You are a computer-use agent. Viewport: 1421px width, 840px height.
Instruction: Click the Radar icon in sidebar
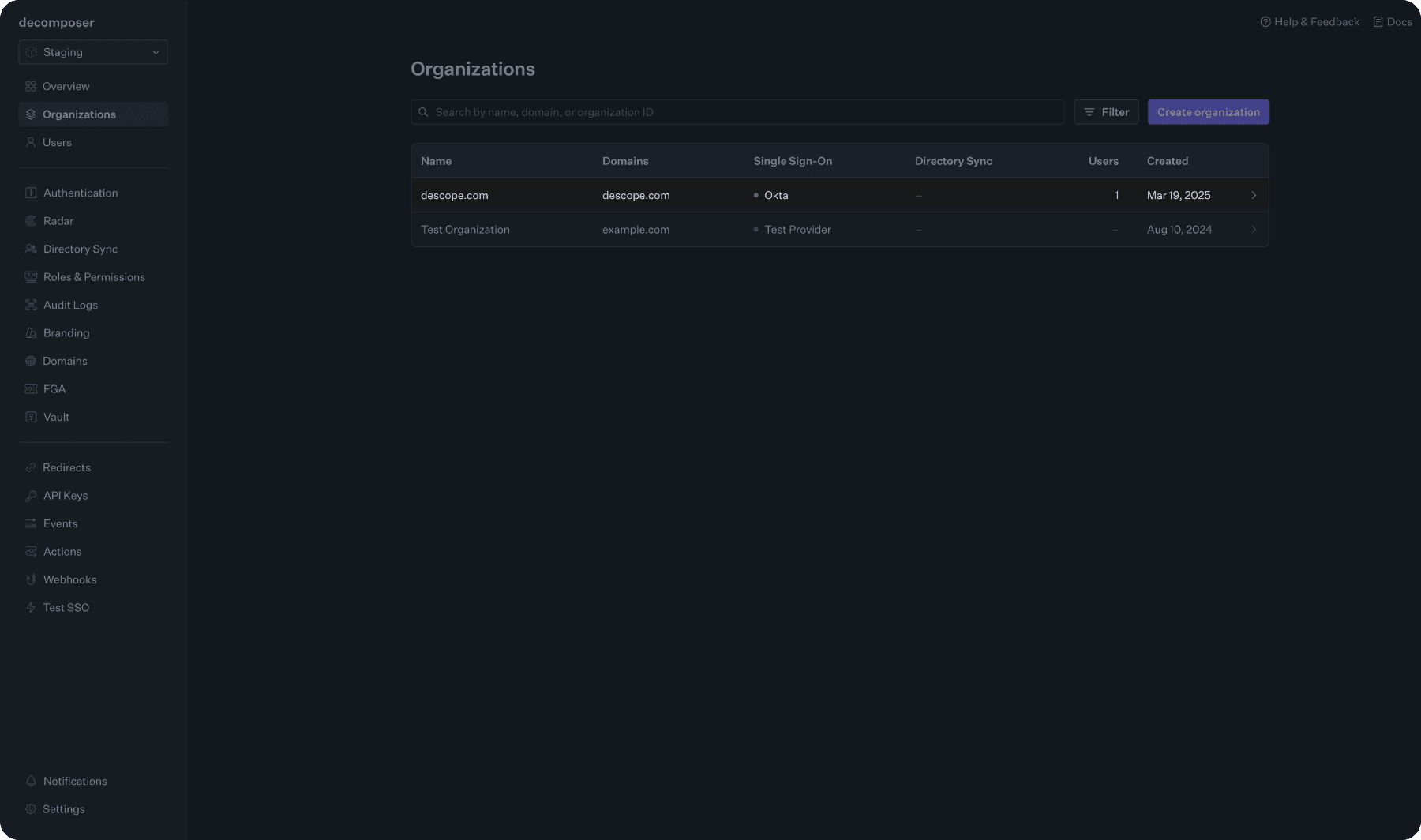click(x=31, y=221)
